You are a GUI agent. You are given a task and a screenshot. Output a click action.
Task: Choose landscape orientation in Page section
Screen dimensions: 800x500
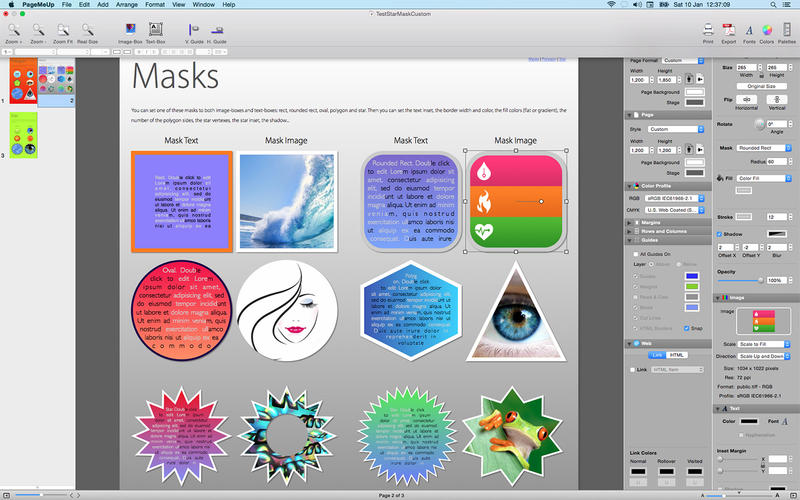pyautogui.click(x=700, y=149)
